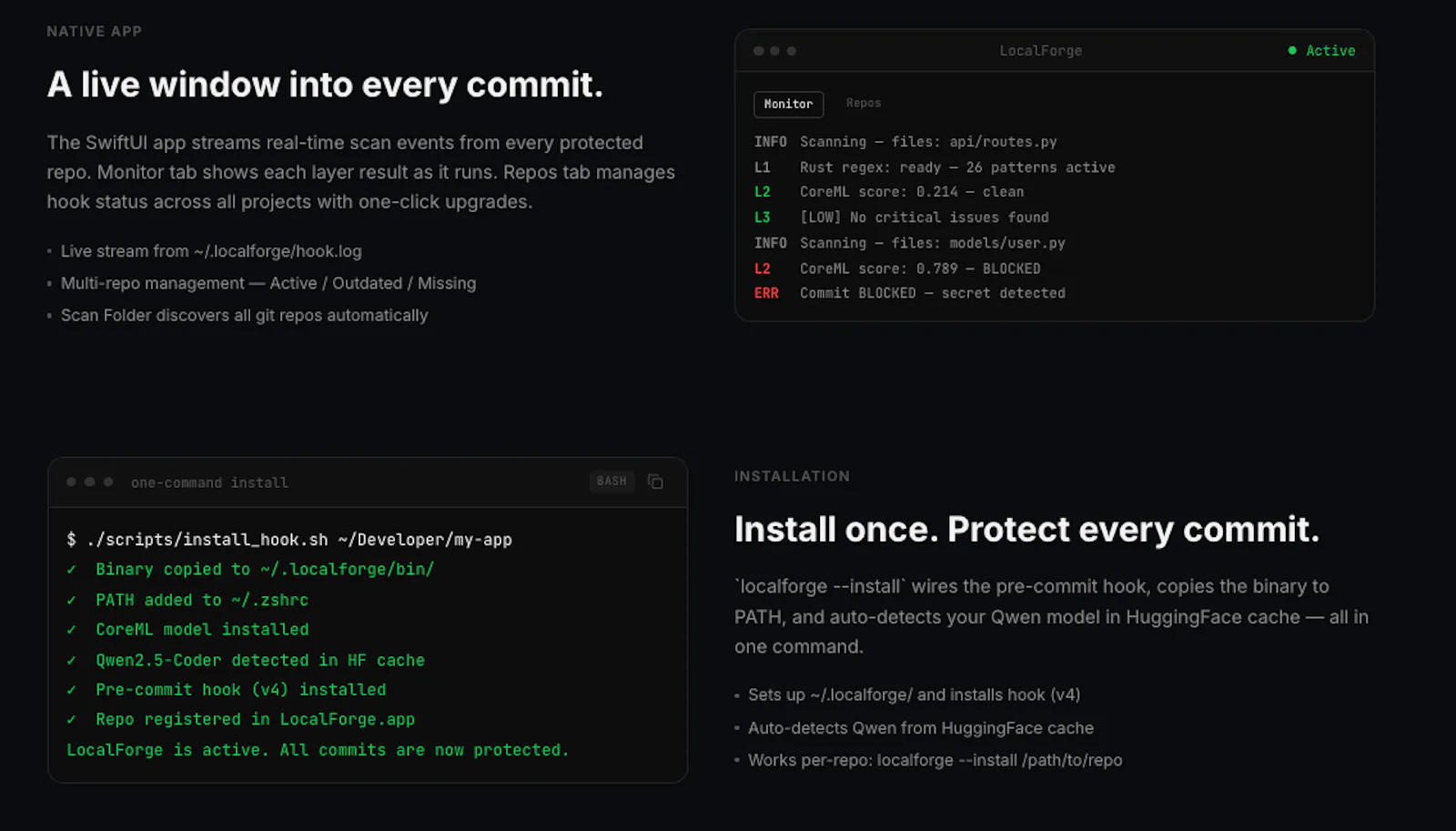This screenshot has width=1456, height=831.
Task: Click the heading 'A live window into every commit.'
Action: (325, 85)
